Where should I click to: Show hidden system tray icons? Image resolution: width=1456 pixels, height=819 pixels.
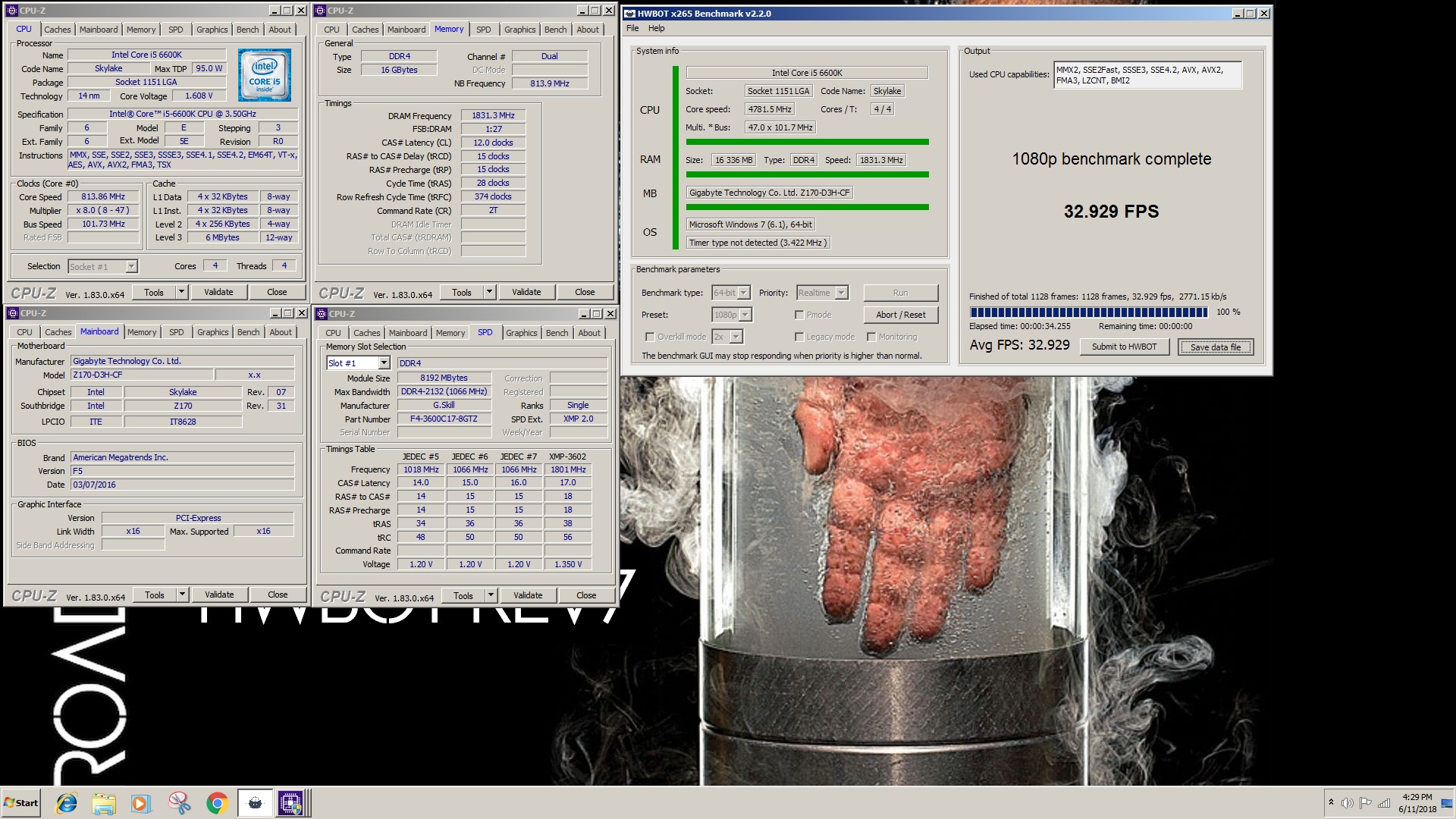pyautogui.click(x=1331, y=803)
